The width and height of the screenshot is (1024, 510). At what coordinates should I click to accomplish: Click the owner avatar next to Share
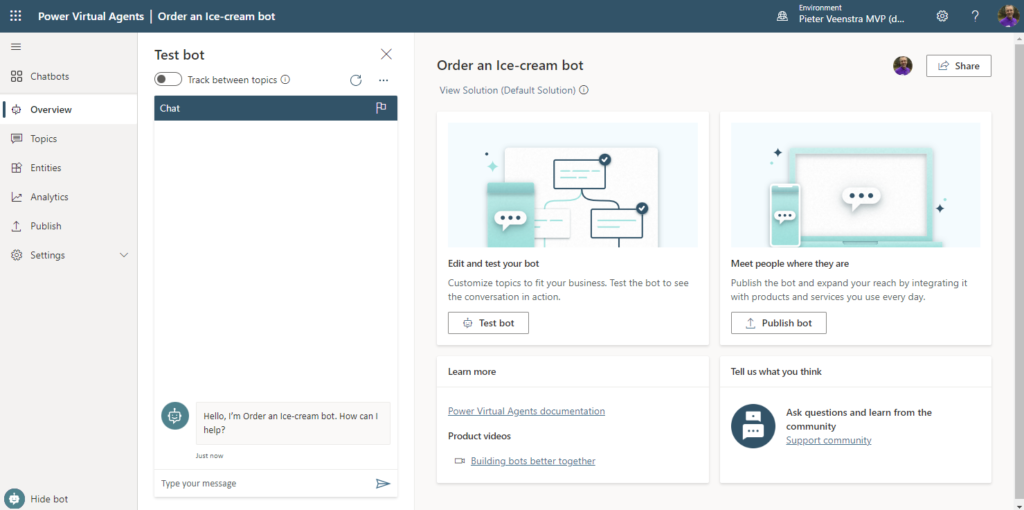[x=903, y=66]
